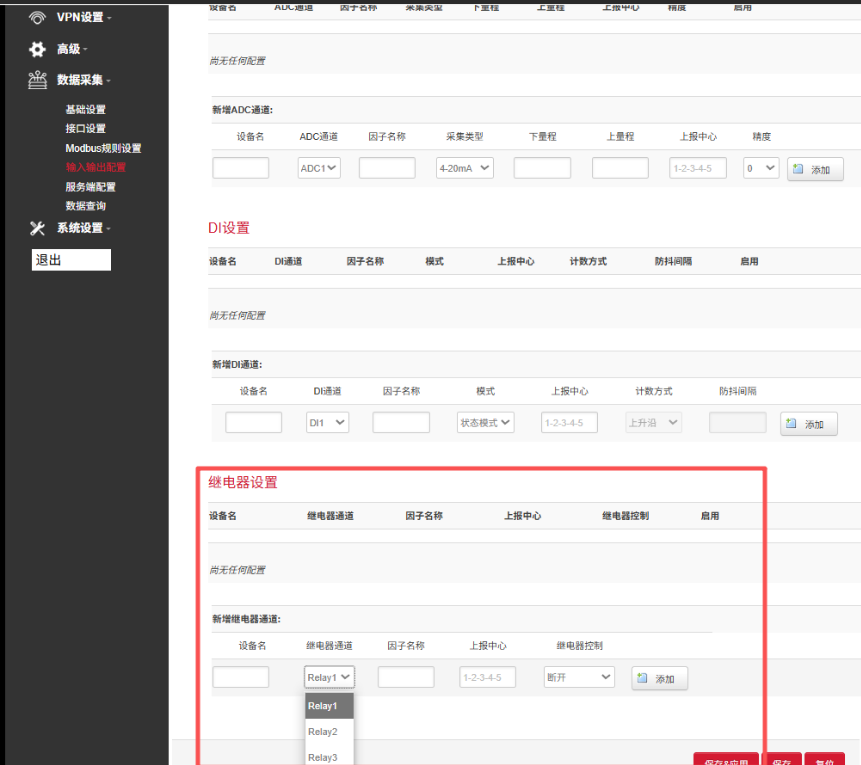Click 添加 icon in ADC channel row
This screenshot has height=765, width=861.
pyautogui.click(x=798, y=170)
